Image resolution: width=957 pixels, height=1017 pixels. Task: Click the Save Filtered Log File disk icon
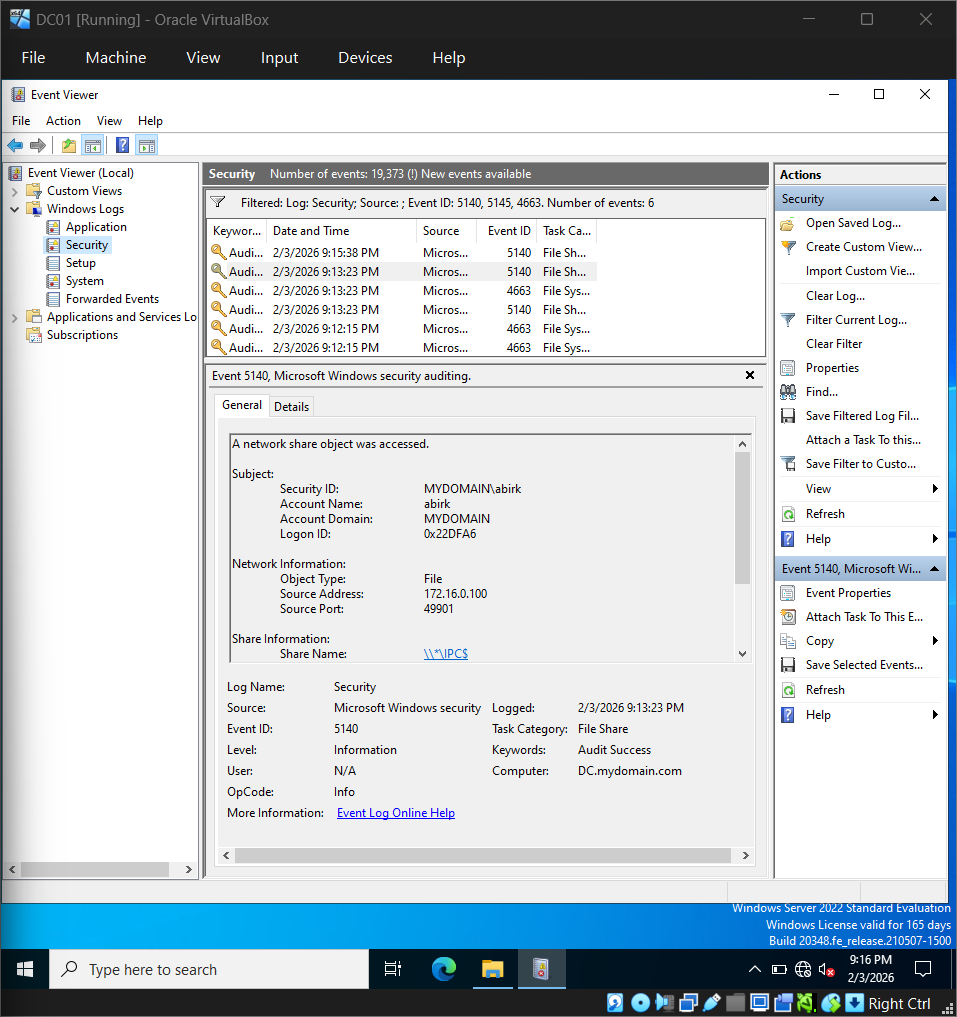point(788,416)
